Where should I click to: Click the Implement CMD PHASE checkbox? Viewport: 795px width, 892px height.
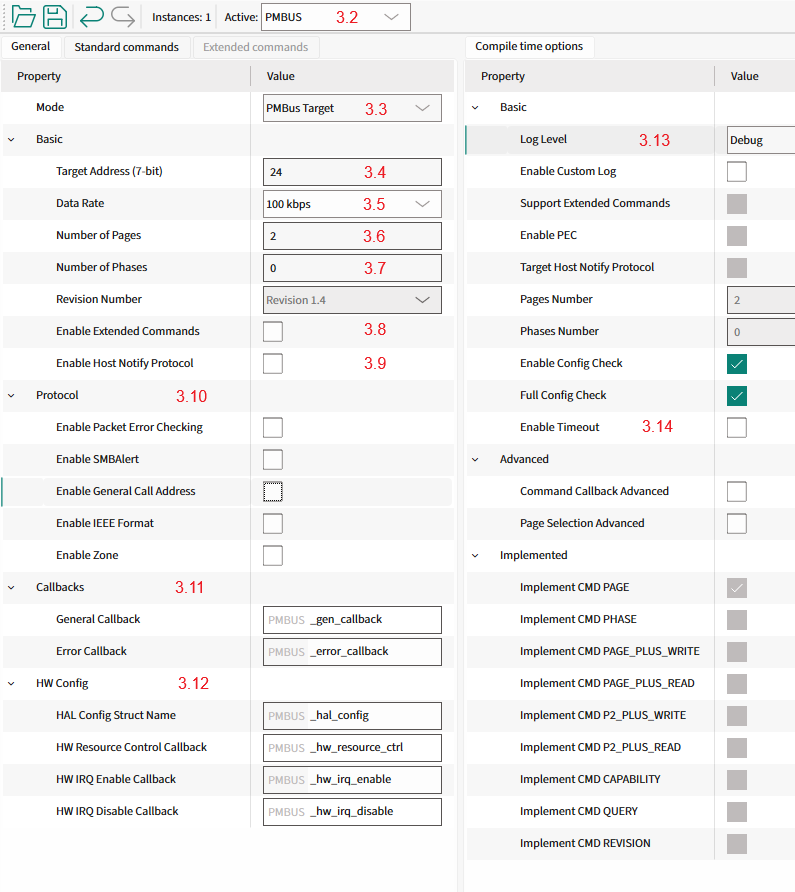737,620
